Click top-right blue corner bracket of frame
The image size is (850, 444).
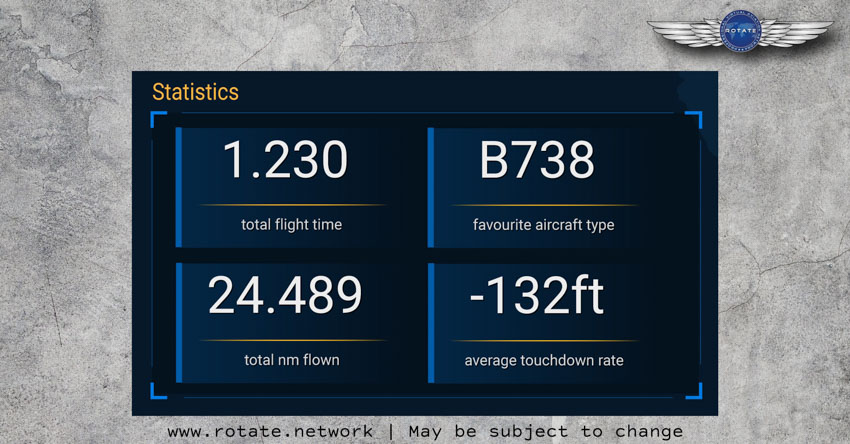pos(694,119)
